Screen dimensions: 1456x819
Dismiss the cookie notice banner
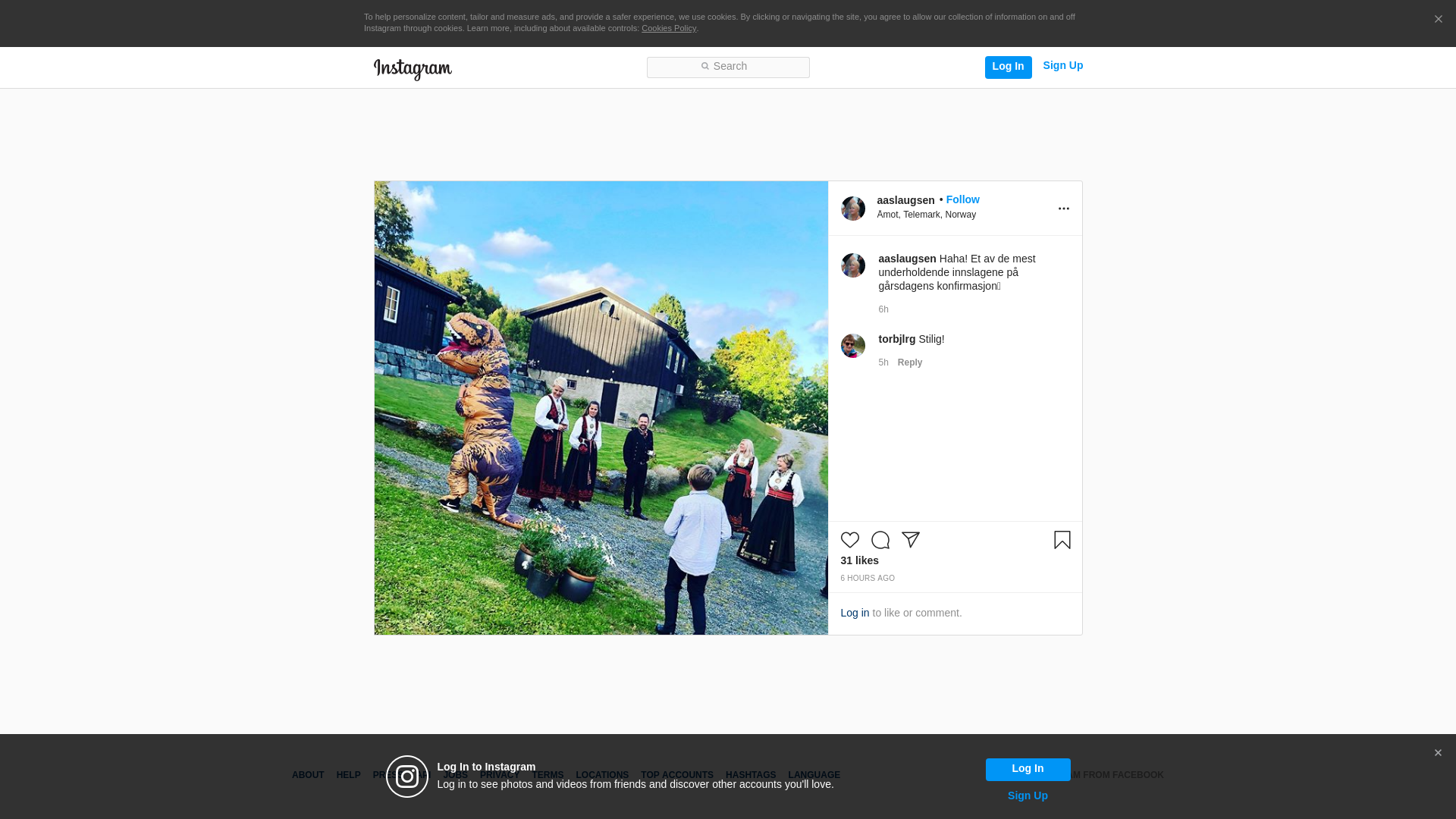1438,20
